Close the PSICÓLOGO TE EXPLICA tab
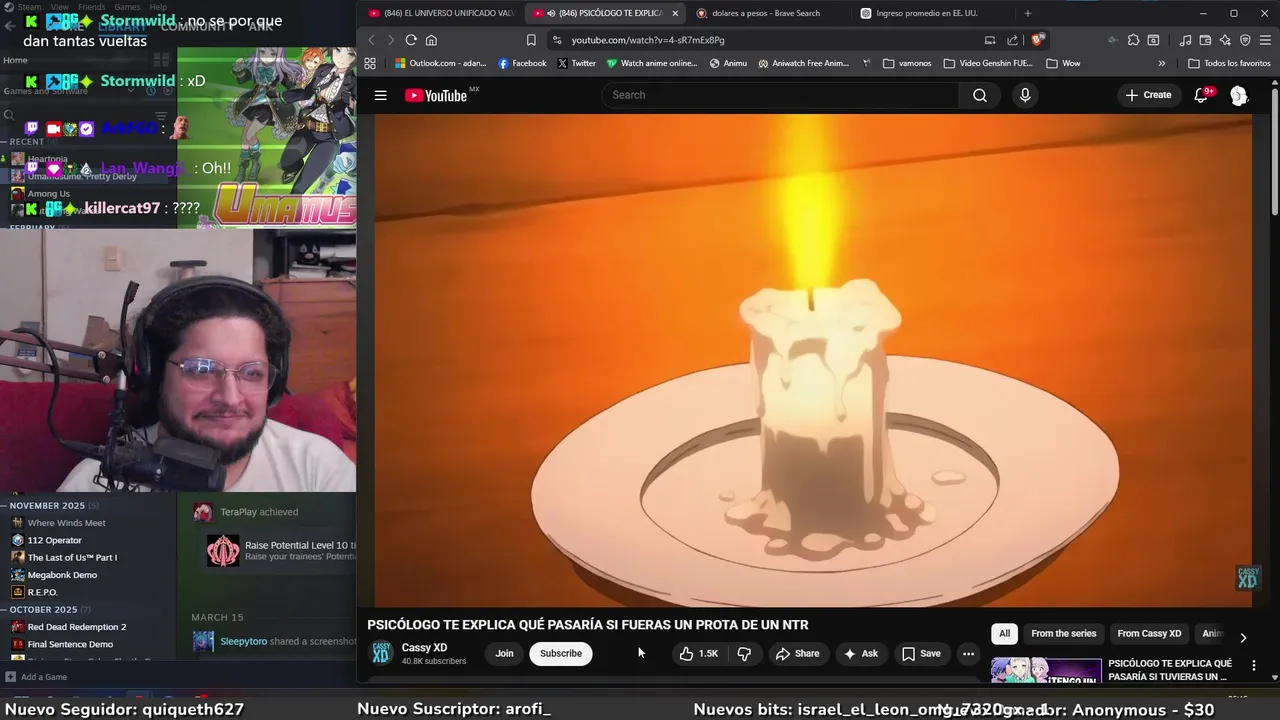This screenshot has height=720, width=1280. [675, 13]
